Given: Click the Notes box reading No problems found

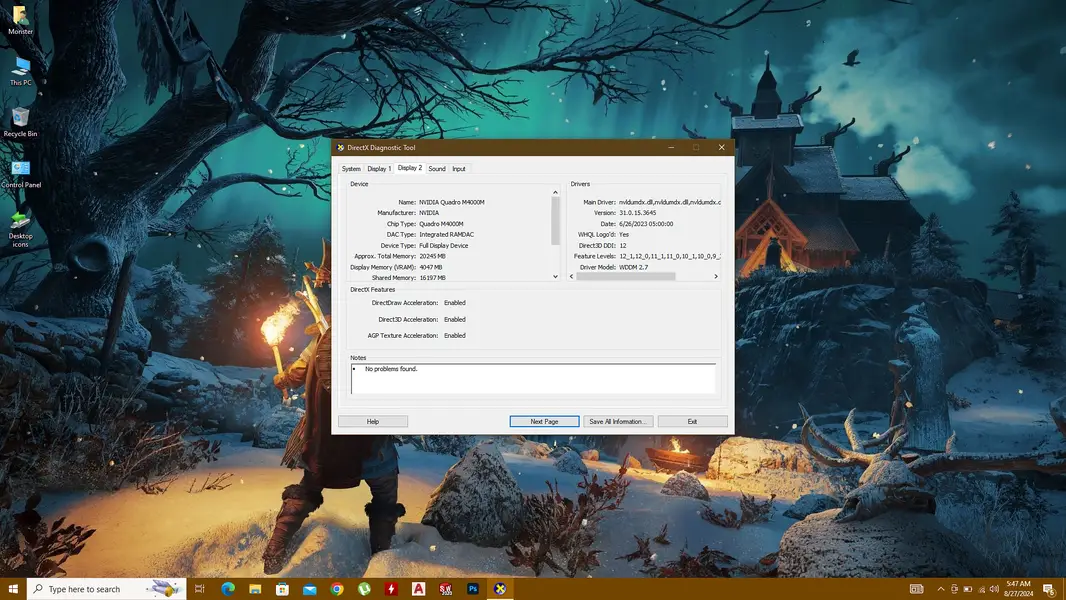Looking at the screenshot, I should point(534,378).
